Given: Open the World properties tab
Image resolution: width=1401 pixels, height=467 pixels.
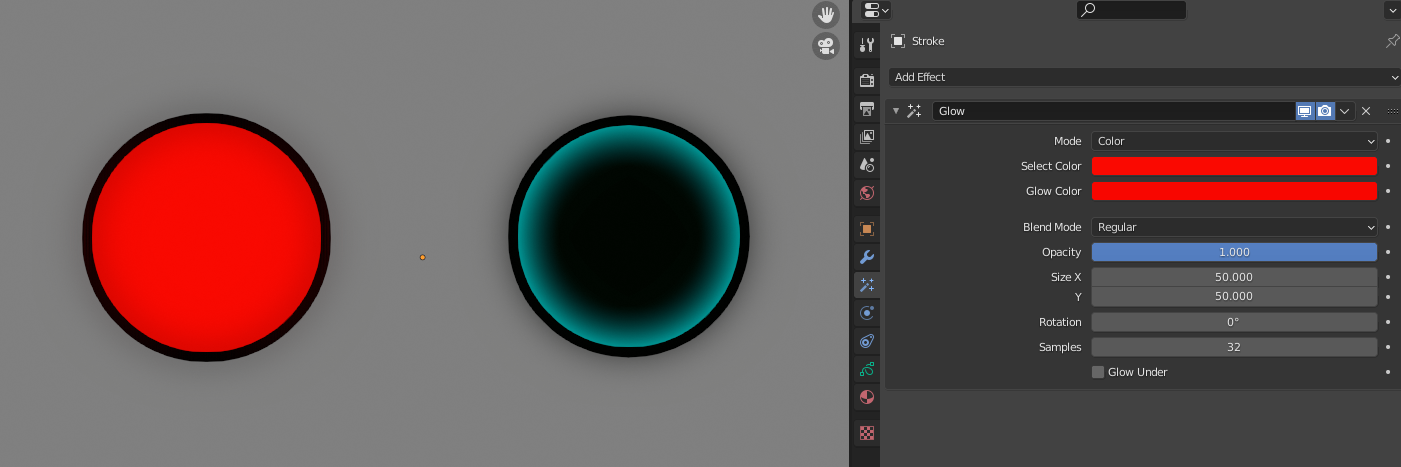Looking at the screenshot, I should pyautogui.click(x=867, y=192).
